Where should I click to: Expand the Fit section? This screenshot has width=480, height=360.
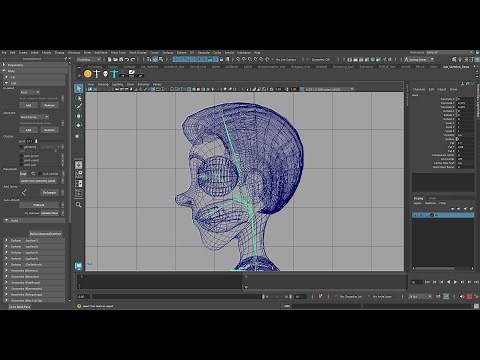pos(7,77)
